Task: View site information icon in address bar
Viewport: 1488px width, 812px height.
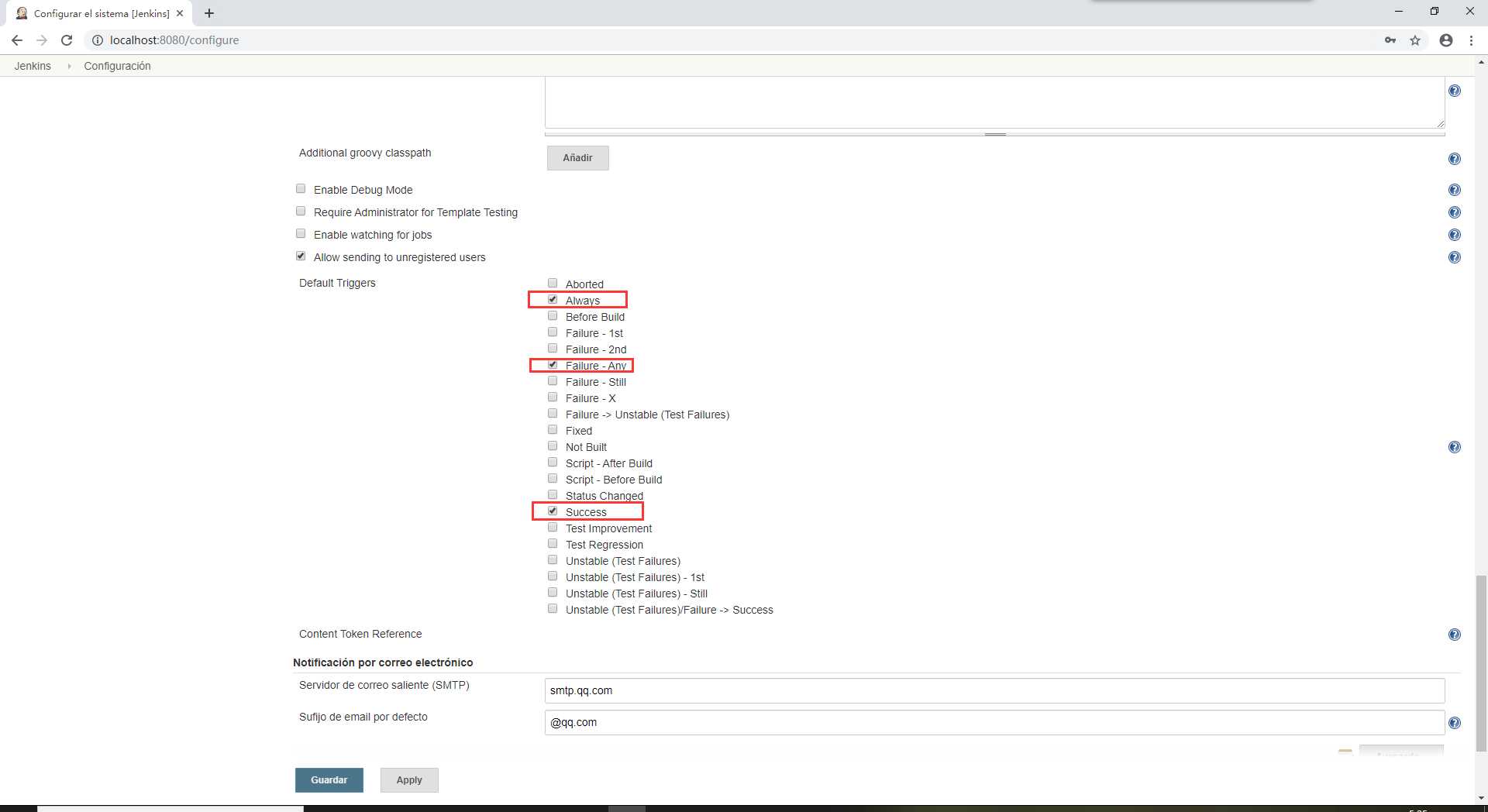Action: (98, 40)
